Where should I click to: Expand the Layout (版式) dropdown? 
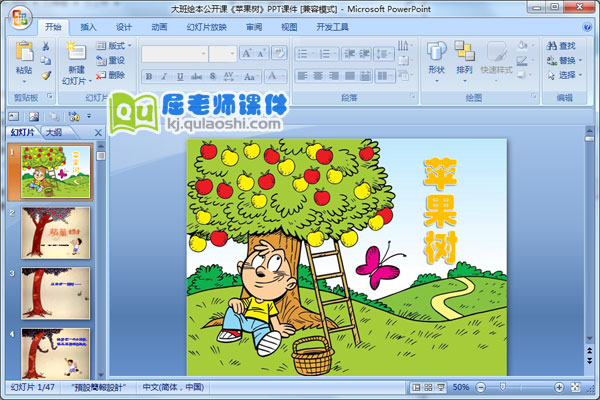[x=114, y=46]
